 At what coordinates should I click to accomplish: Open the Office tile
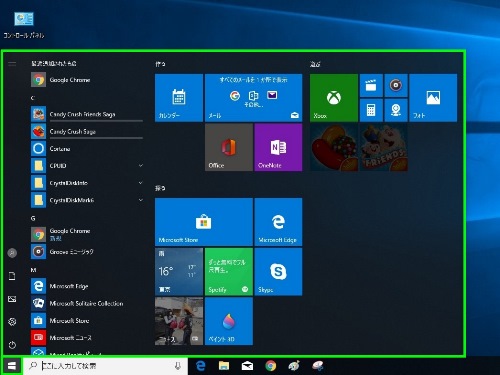229,147
